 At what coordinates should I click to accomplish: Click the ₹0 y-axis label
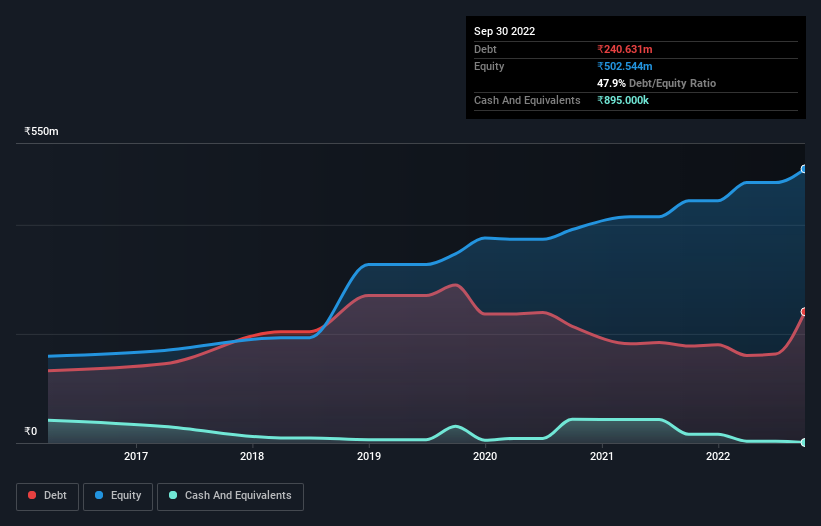(31, 431)
